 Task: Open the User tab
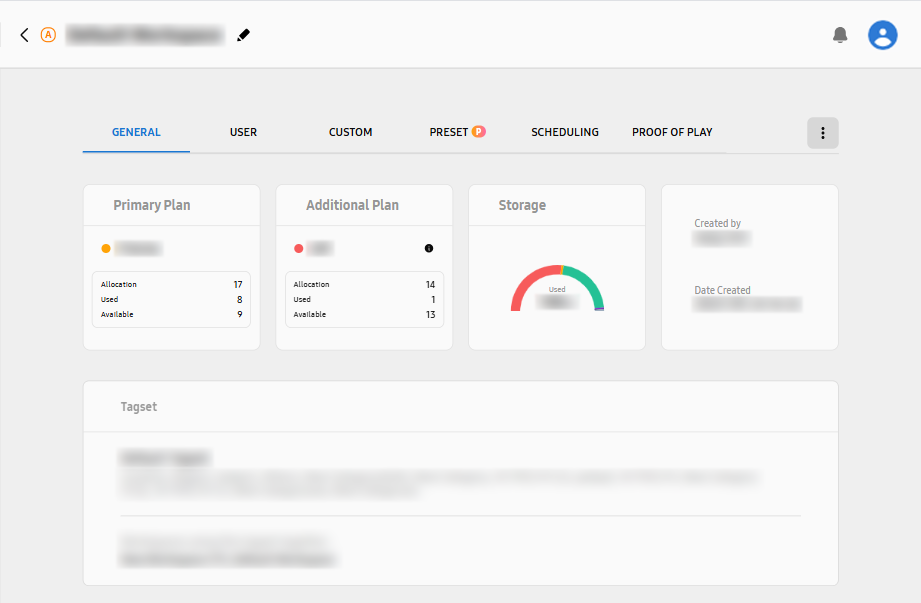(x=243, y=132)
